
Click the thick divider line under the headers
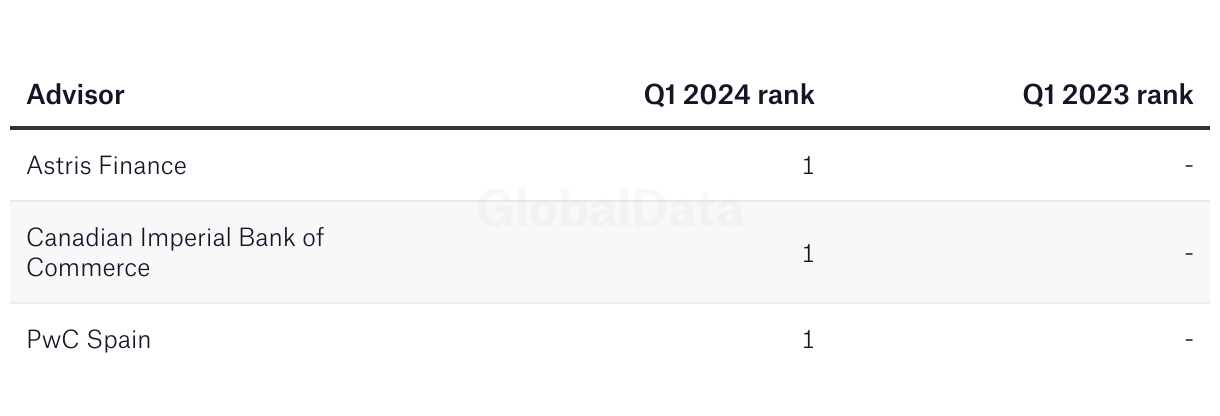pyautogui.click(x=610, y=128)
